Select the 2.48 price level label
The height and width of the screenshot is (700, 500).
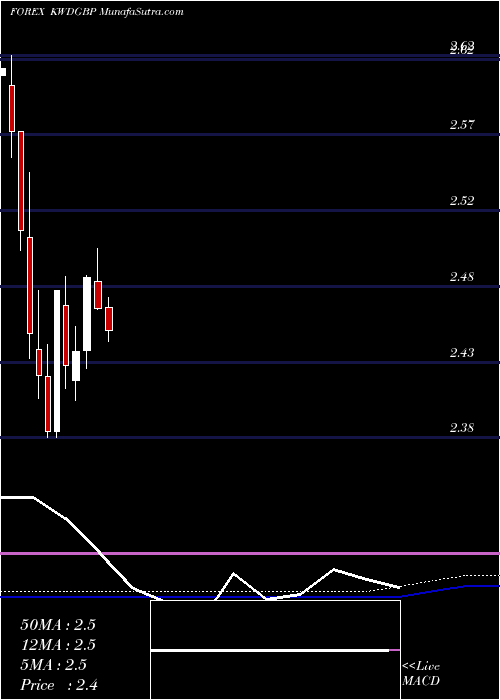click(x=462, y=277)
